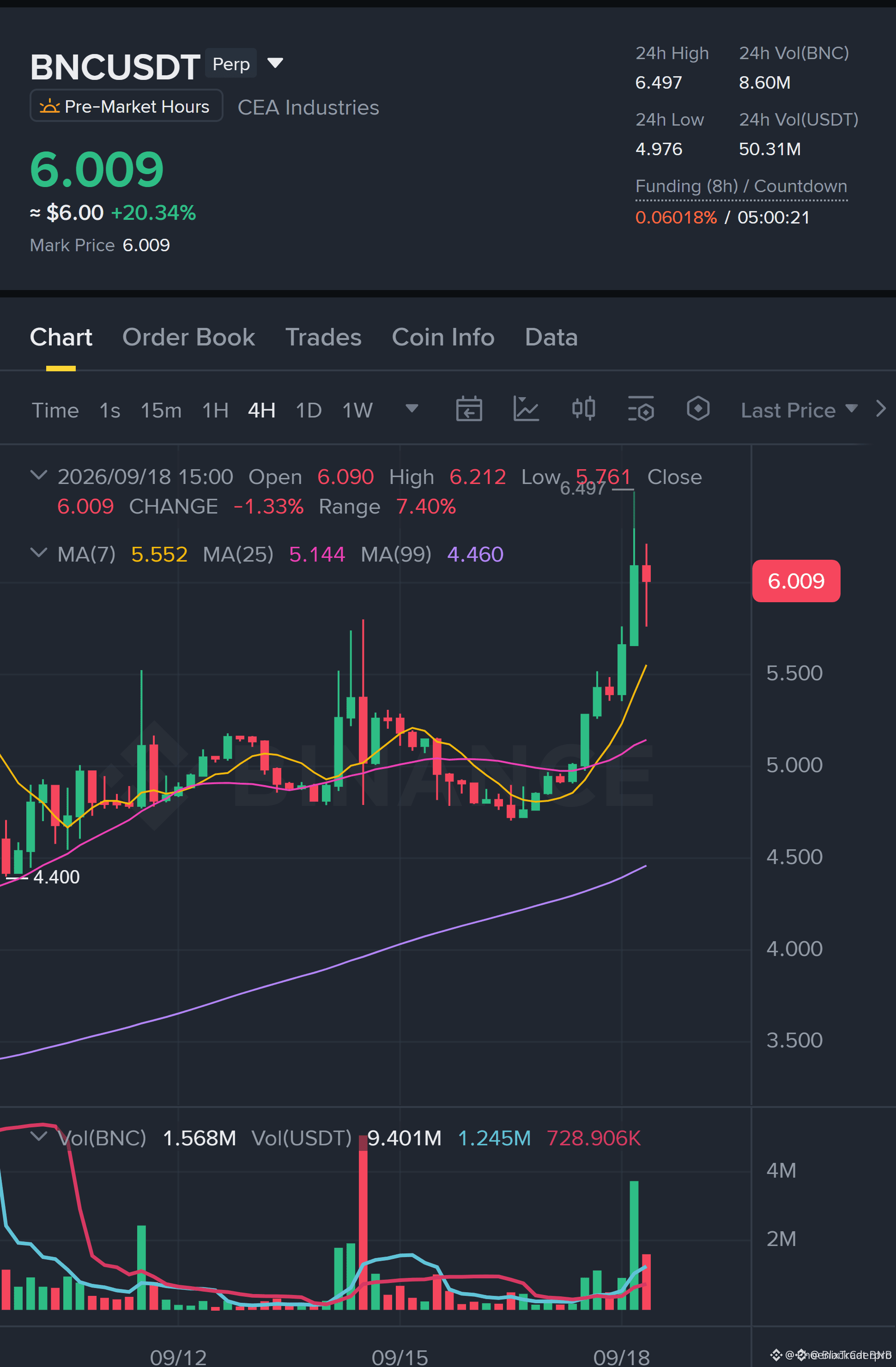This screenshot has width=896, height=1367.
Task: Select the 4H timeframe
Action: tap(261, 410)
